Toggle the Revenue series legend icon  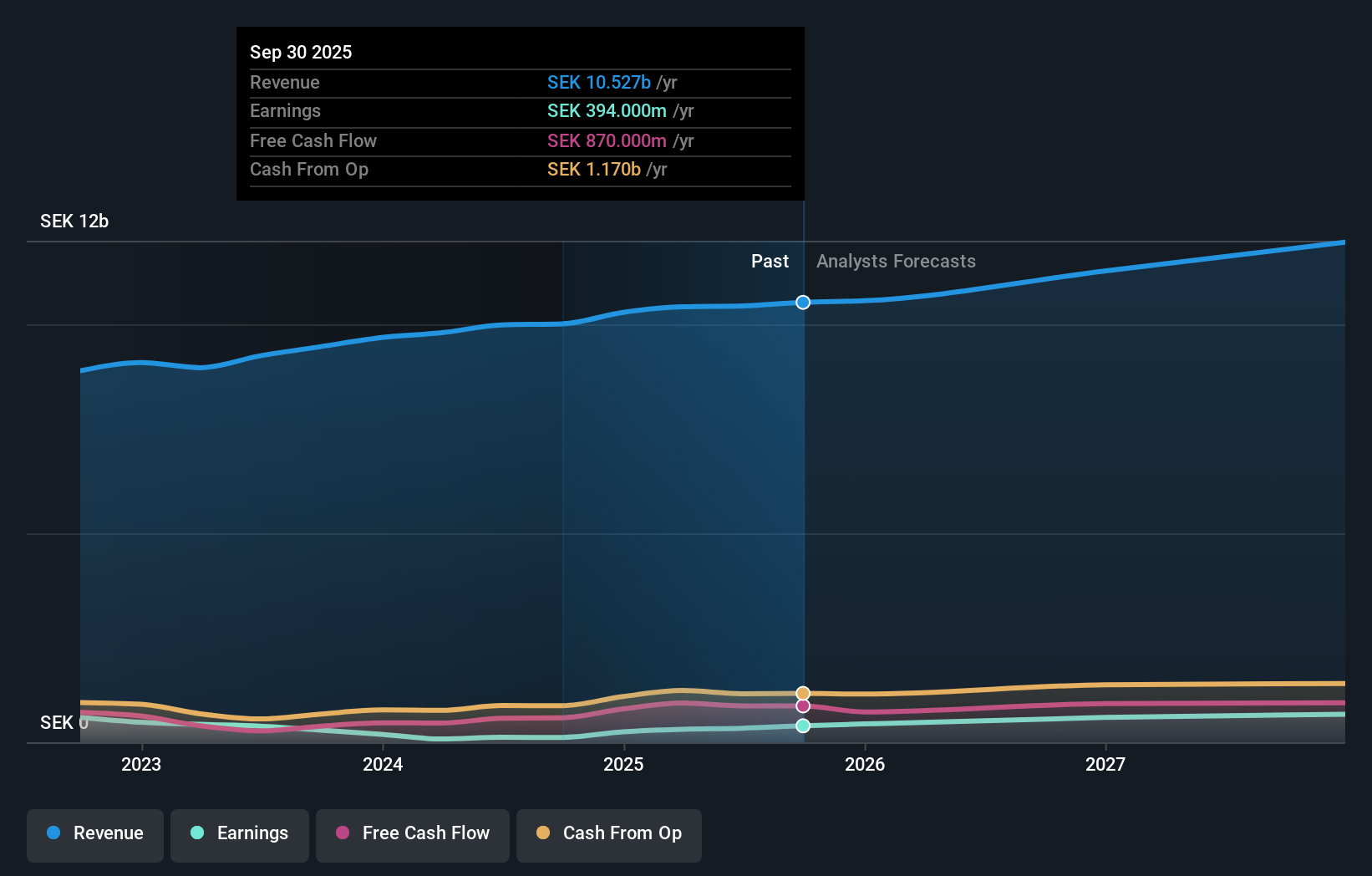[53, 833]
